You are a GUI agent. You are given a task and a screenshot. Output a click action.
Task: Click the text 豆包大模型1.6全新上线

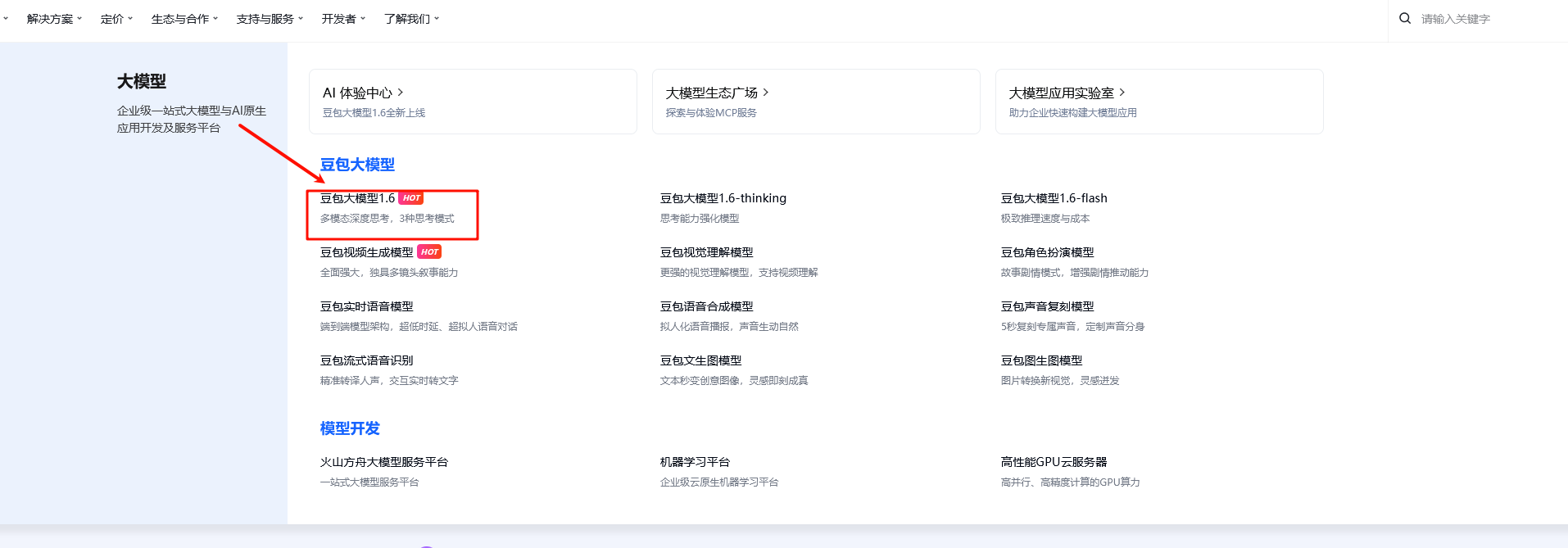[x=374, y=113]
